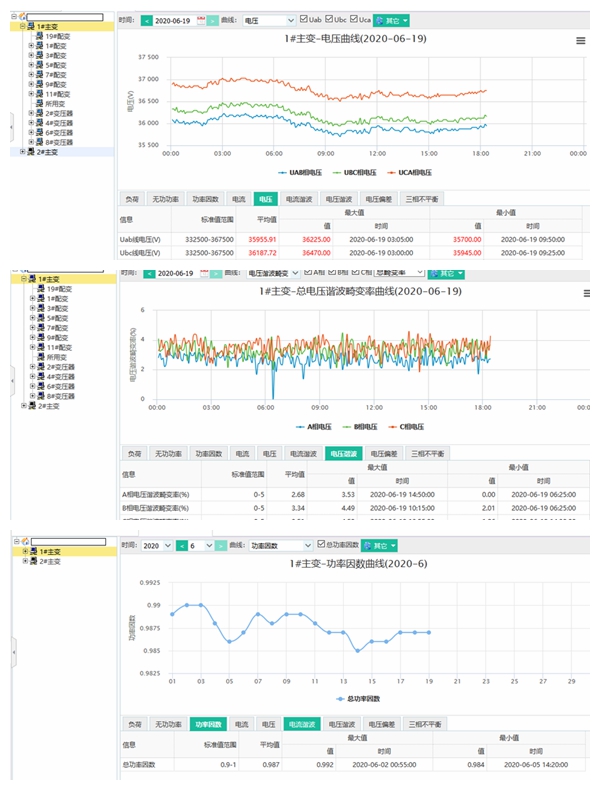
Task: Switch to 电流 tab in power factor panel
Action: (x=241, y=725)
